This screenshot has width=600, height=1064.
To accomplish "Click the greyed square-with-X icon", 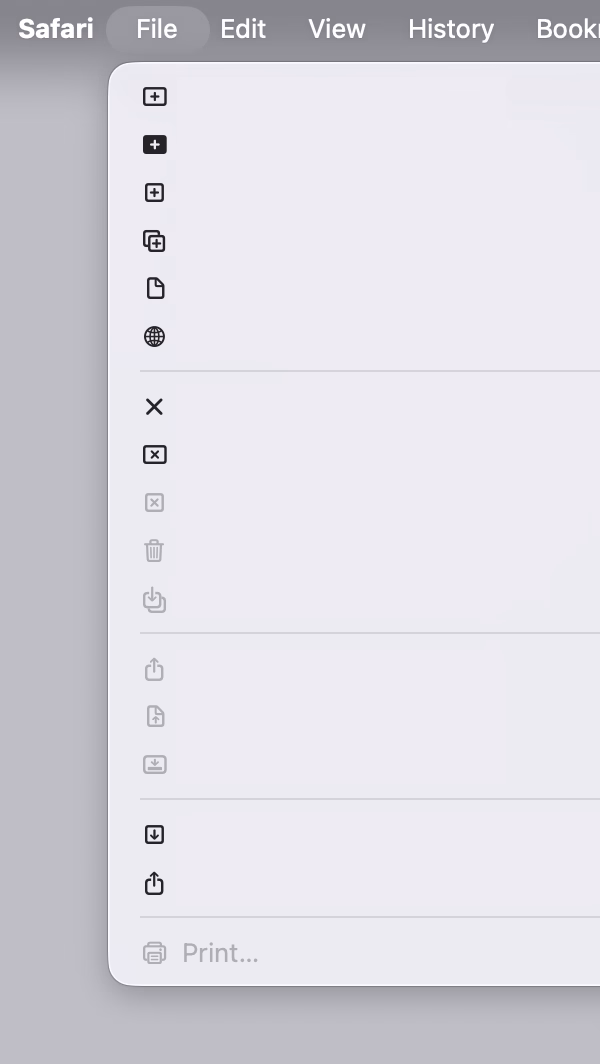I will (155, 503).
